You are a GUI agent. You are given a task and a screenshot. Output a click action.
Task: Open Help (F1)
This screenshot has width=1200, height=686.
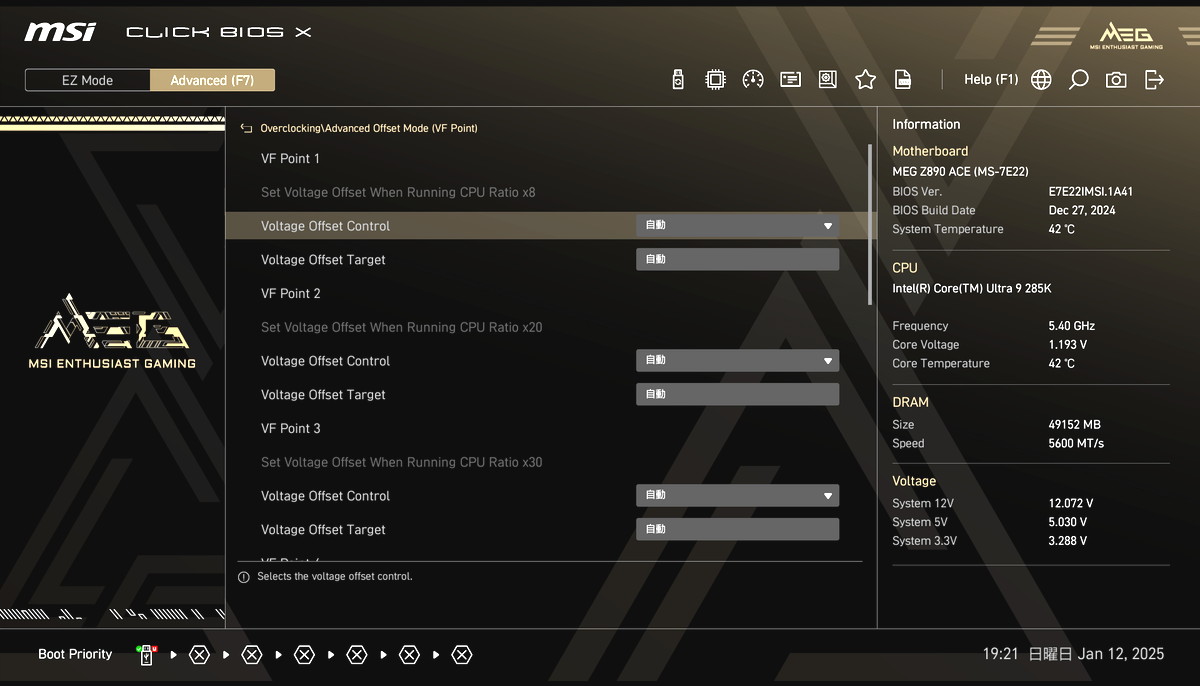click(991, 79)
